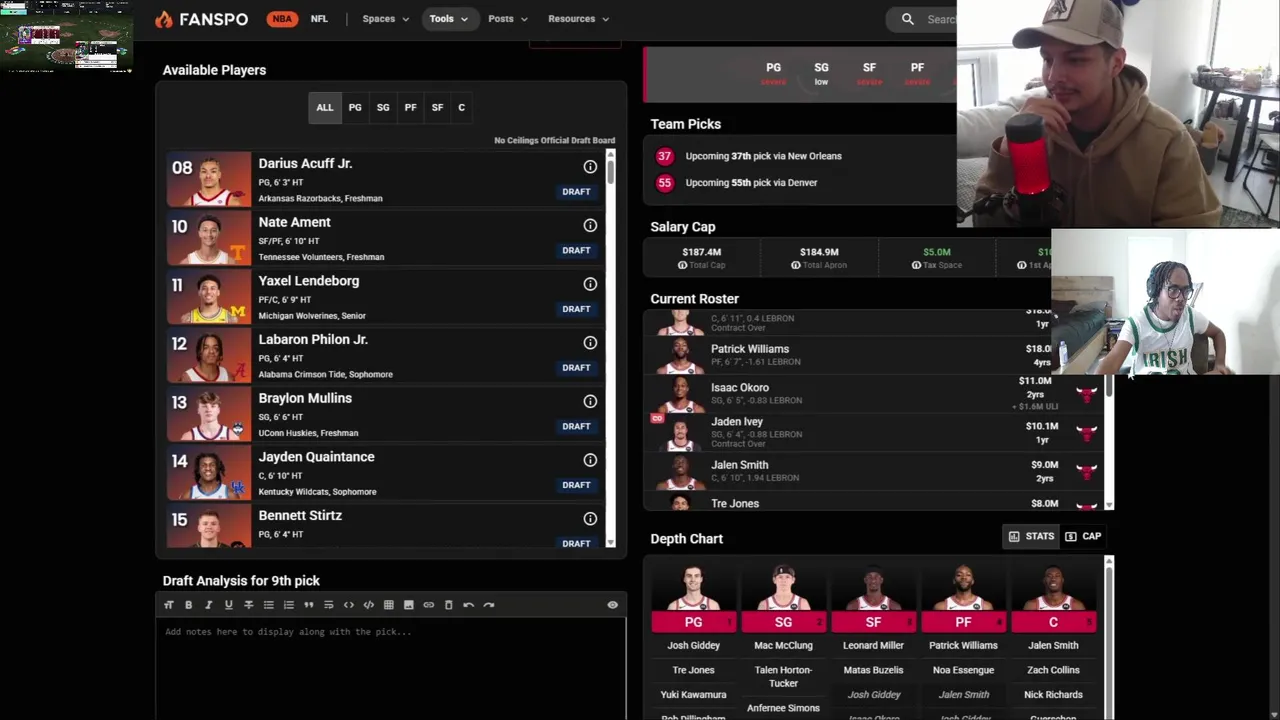The height and width of the screenshot is (720, 1280).
Task: Filter available players by PG
Action: pos(355,108)
